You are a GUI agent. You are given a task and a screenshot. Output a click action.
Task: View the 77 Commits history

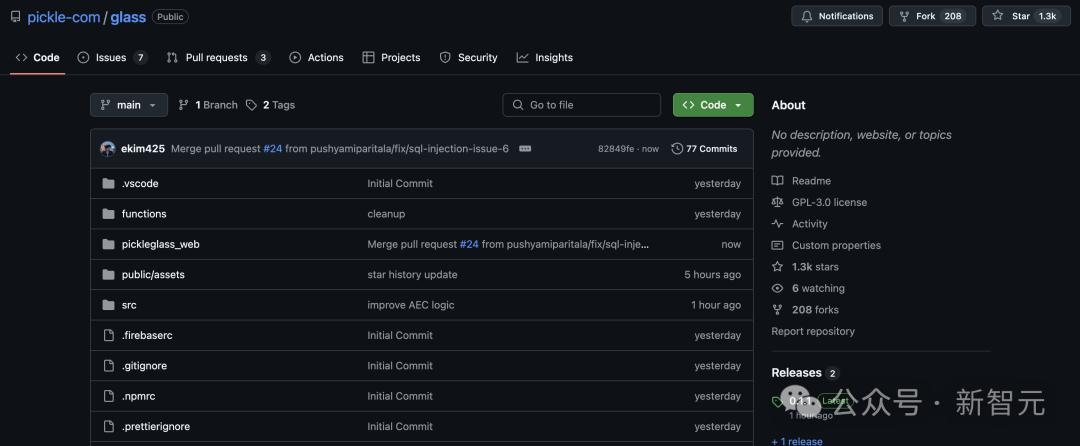(705, 149)
